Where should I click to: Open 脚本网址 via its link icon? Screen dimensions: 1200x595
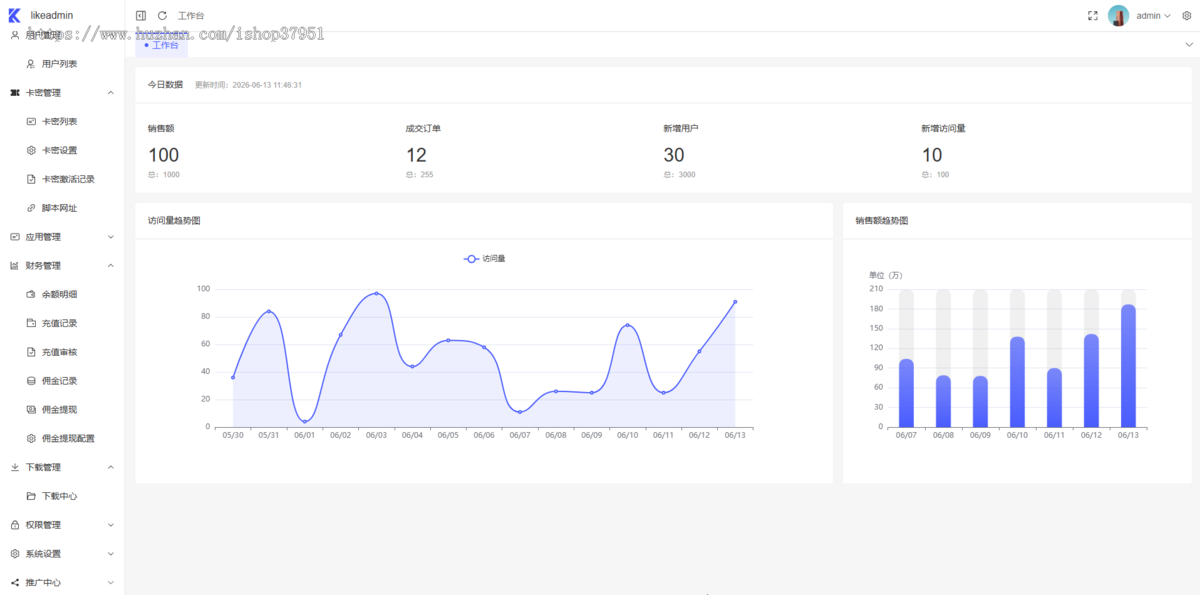coord(31,208)
